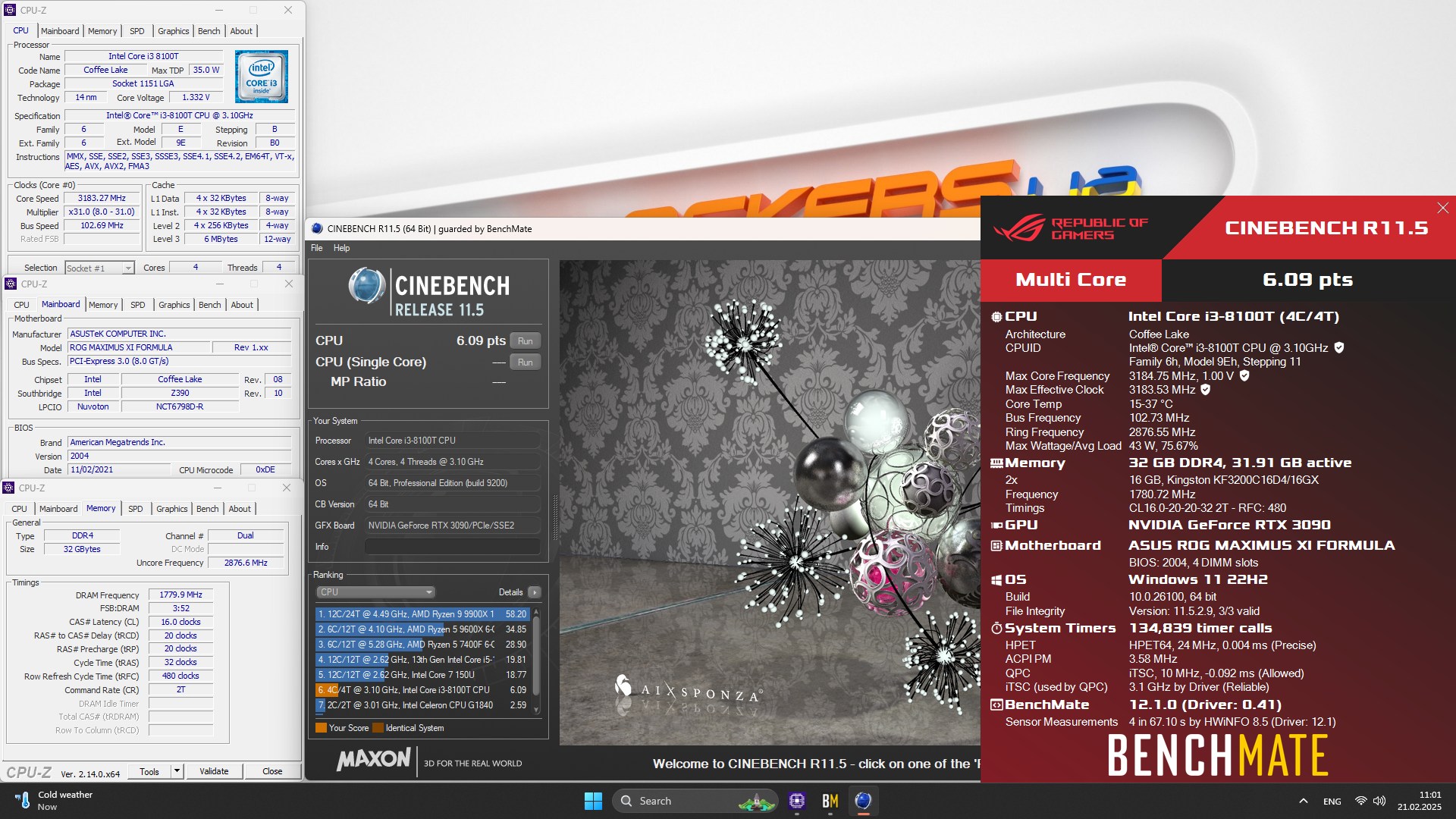Click the Core Speed value 3183.27 MHz
The width and height of the screenshot is (1456, 819).
tap(102, 199)
